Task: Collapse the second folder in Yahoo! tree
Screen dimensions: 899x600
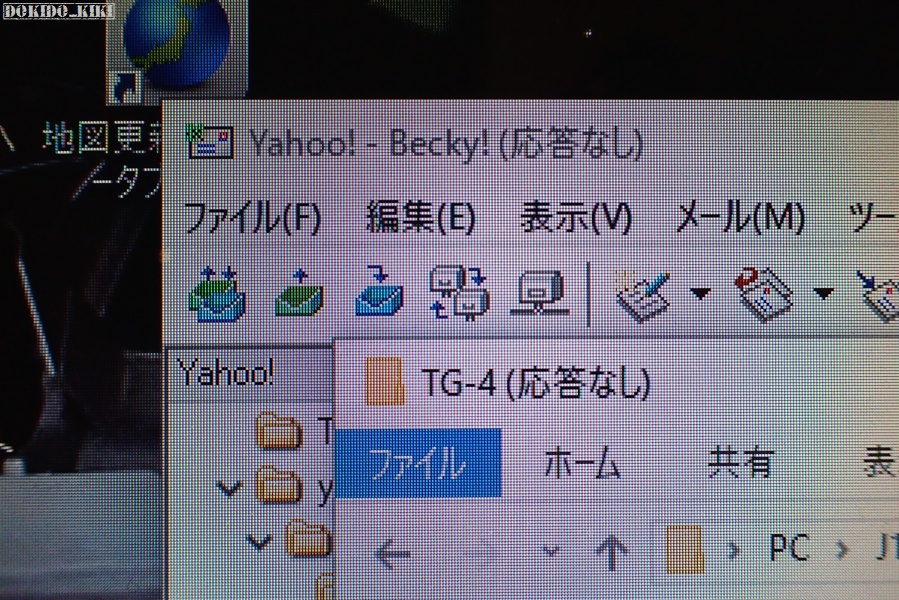Action: 229,488
